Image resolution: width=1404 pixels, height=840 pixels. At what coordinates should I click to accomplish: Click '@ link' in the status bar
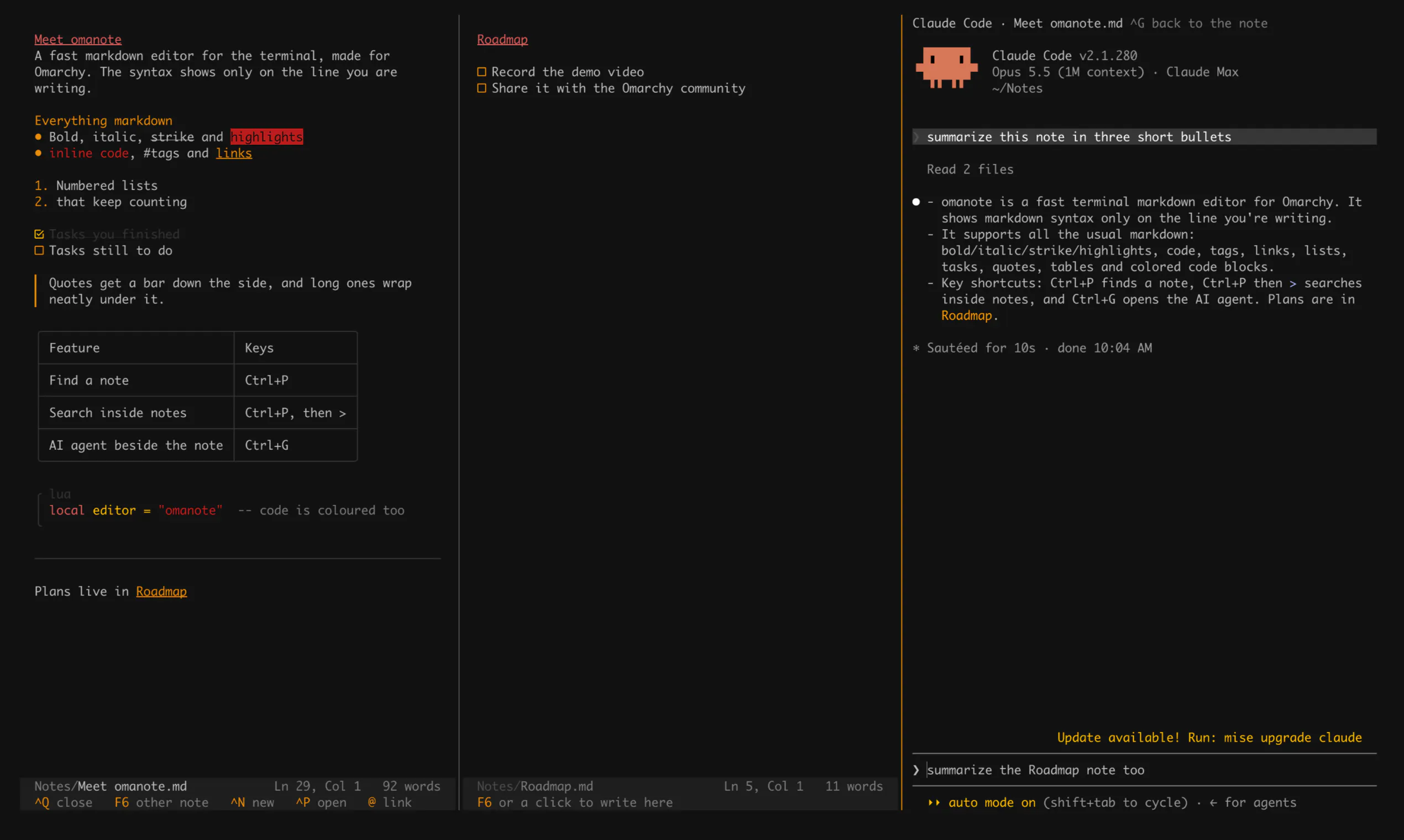coord(390,802)
